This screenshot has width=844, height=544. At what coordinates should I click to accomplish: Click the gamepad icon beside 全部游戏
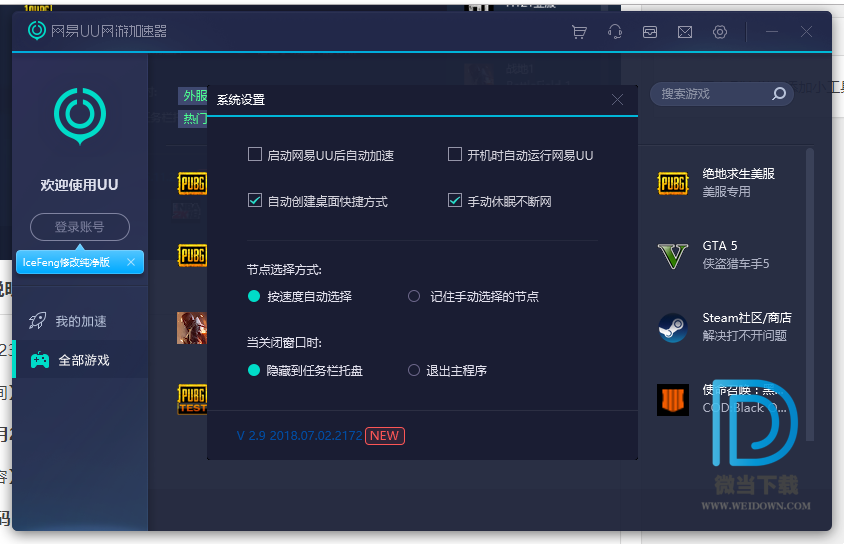click(x=40, y=360)
